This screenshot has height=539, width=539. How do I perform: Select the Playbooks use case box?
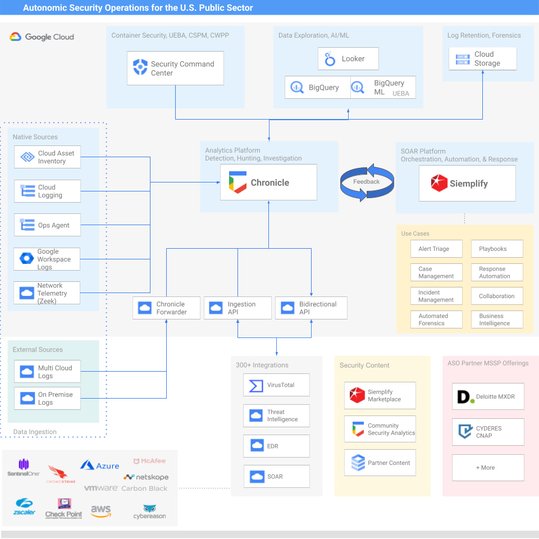click(x=497, y=249)
